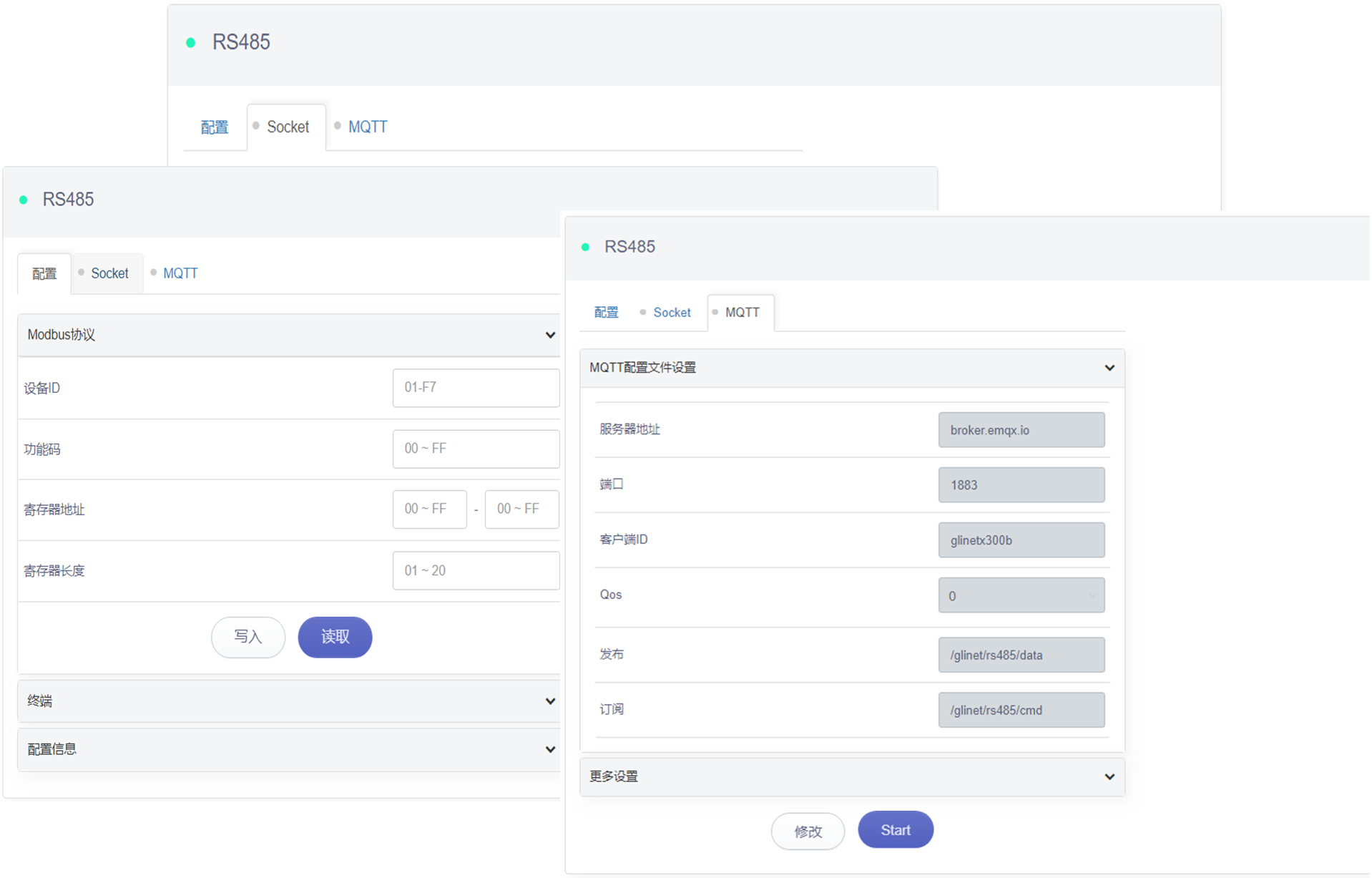Select 配置 tab in Modbus RS485 window
The image size is (1372, 878).
tap(44, 273)
